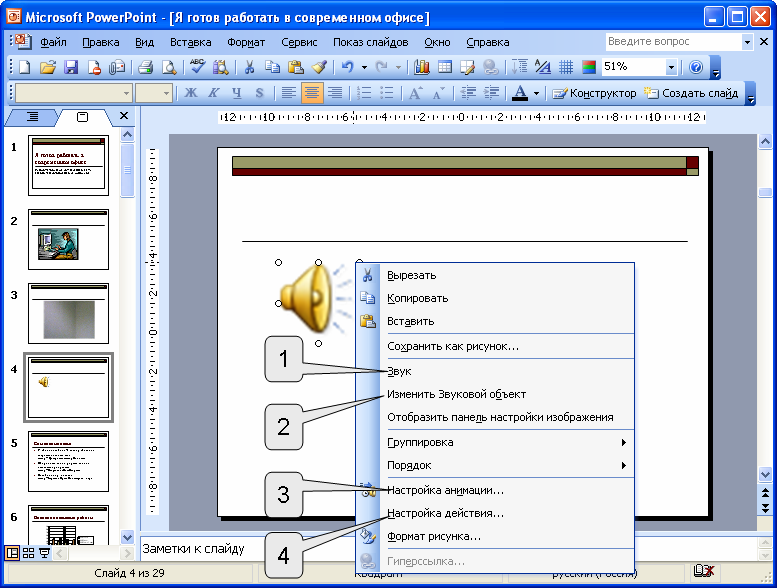Run the spelling check ABC icon
Image resolution: width=777 pixels, height=588 pixels.
(x=198, y=67)
